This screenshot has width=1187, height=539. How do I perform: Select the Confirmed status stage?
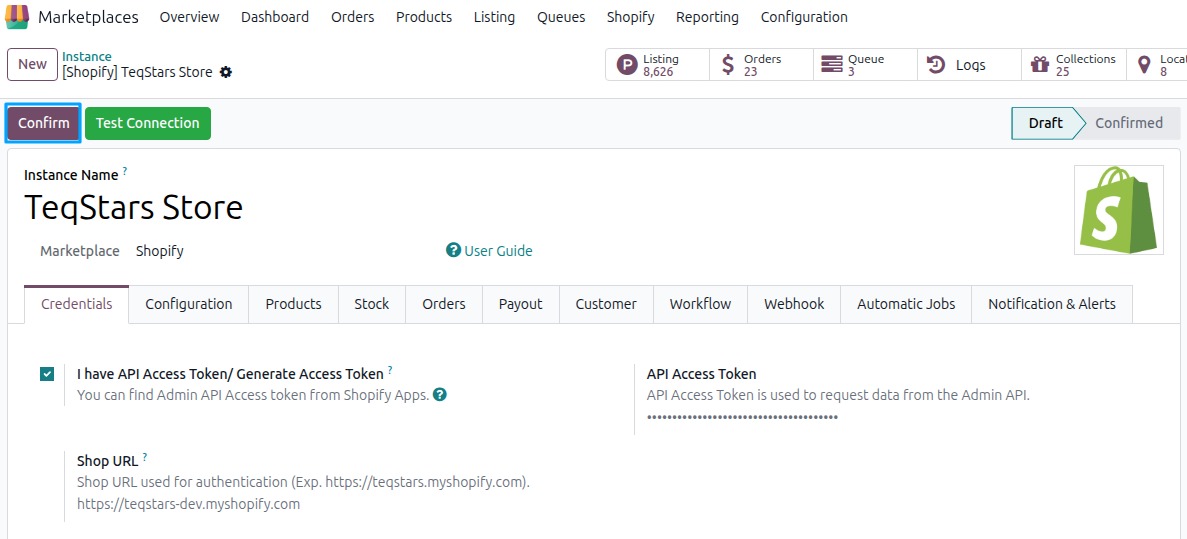pos(1129,123)
